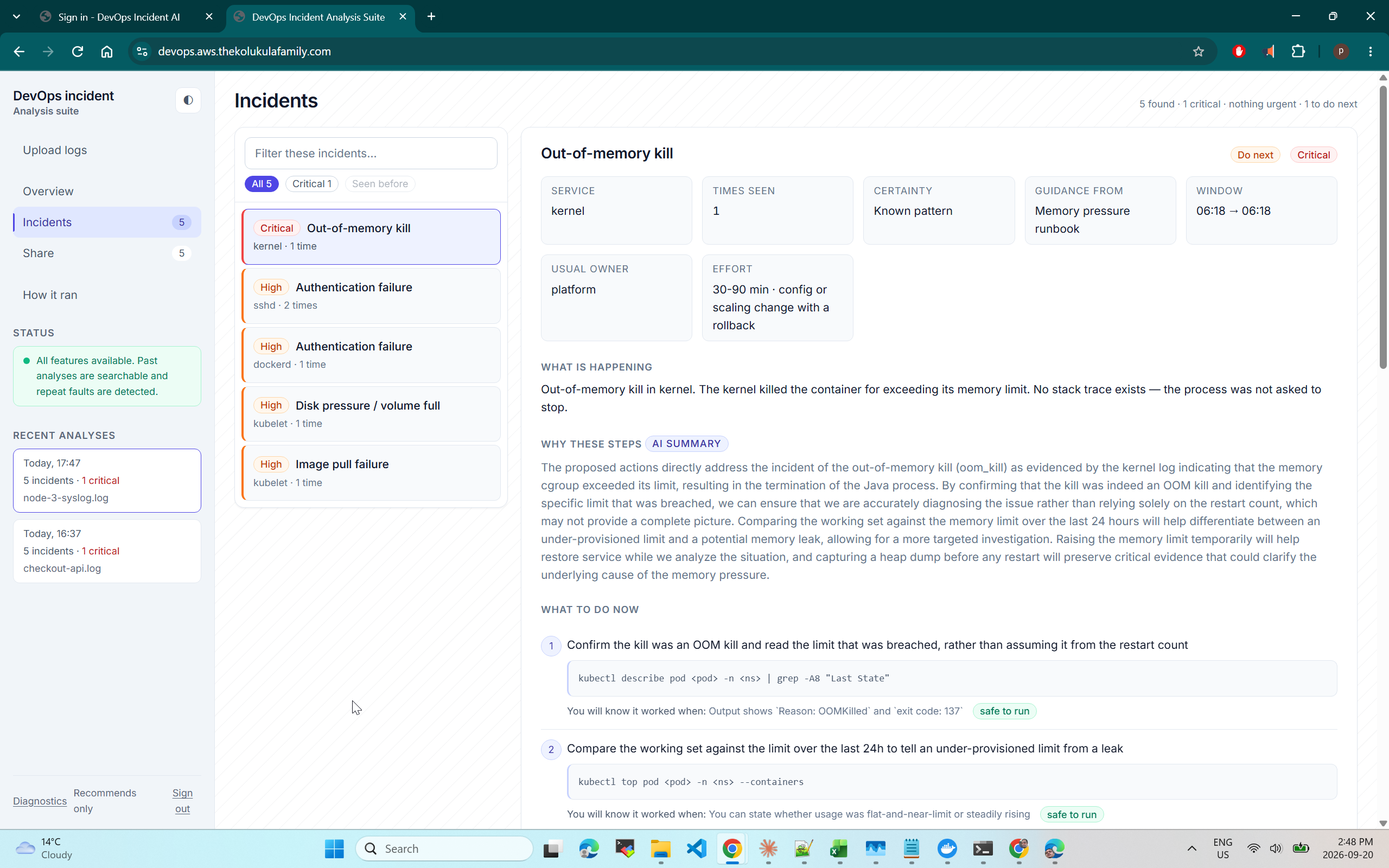Open the red ad blocker extension icon
This screenshot has width=1389, height=868.
[x=1239, y=52]
